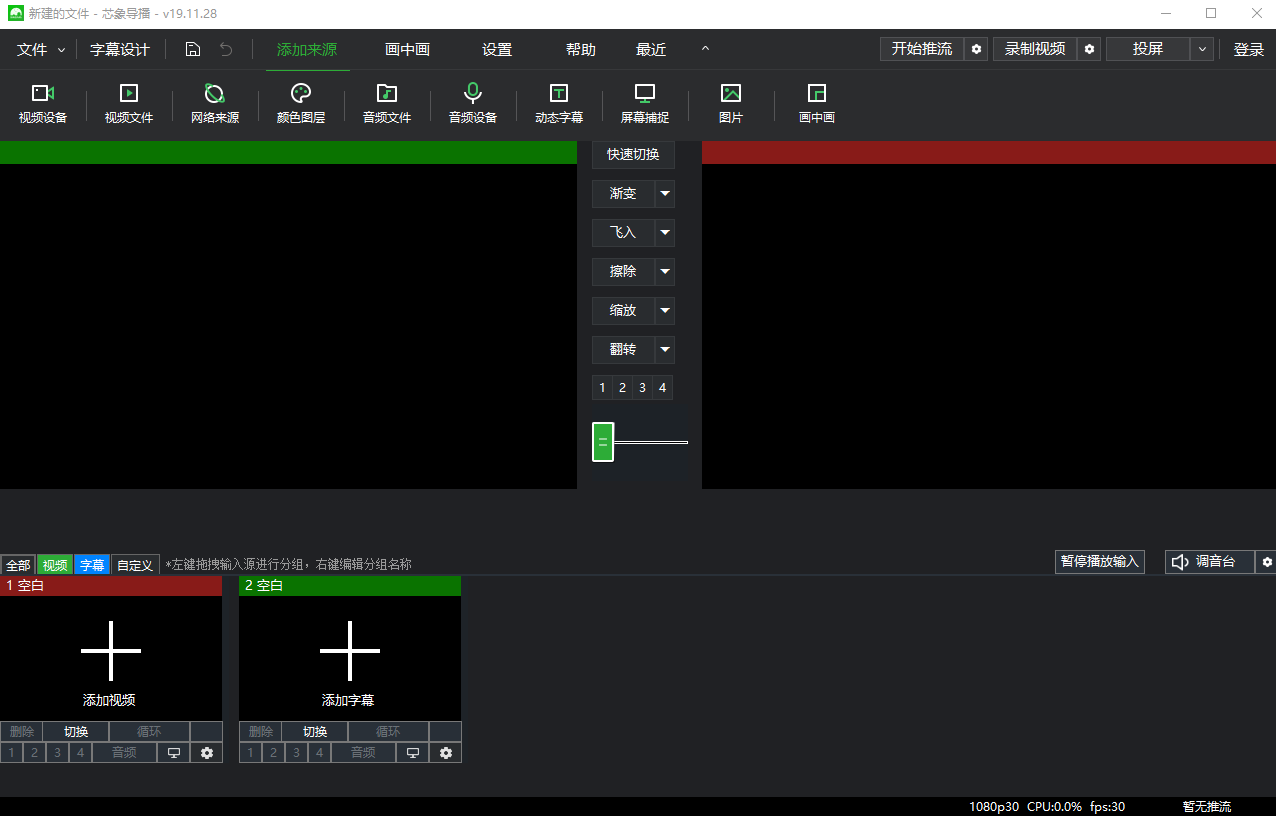Expand the 擦除 transition dropdown arrow
The width and height of the screenshot is (1276, 816).
point(665,272)
